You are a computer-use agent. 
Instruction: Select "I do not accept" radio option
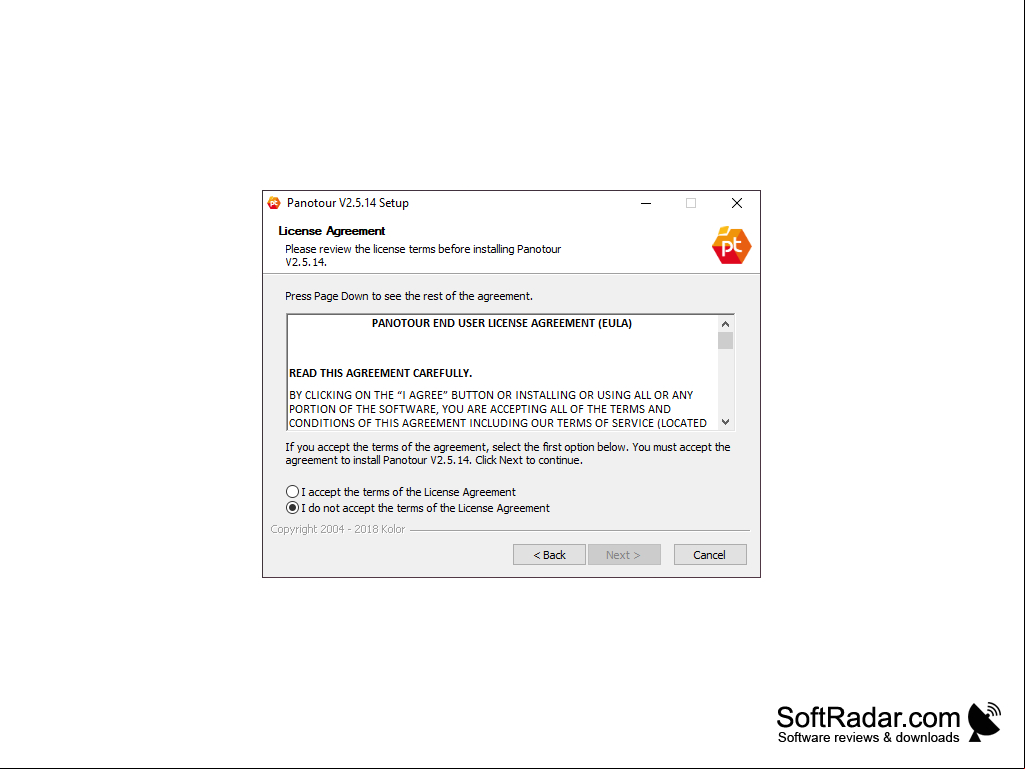292,508
